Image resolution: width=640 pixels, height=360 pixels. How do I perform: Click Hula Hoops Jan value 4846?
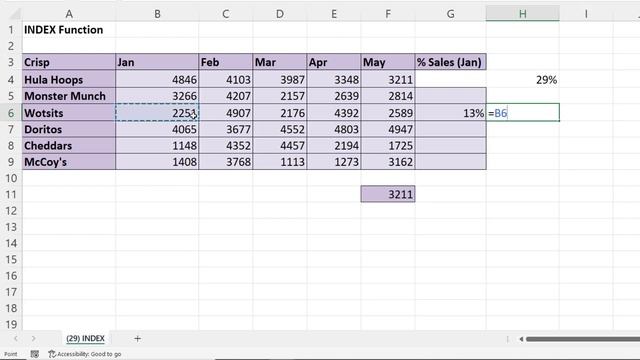[x=157, y=80]
